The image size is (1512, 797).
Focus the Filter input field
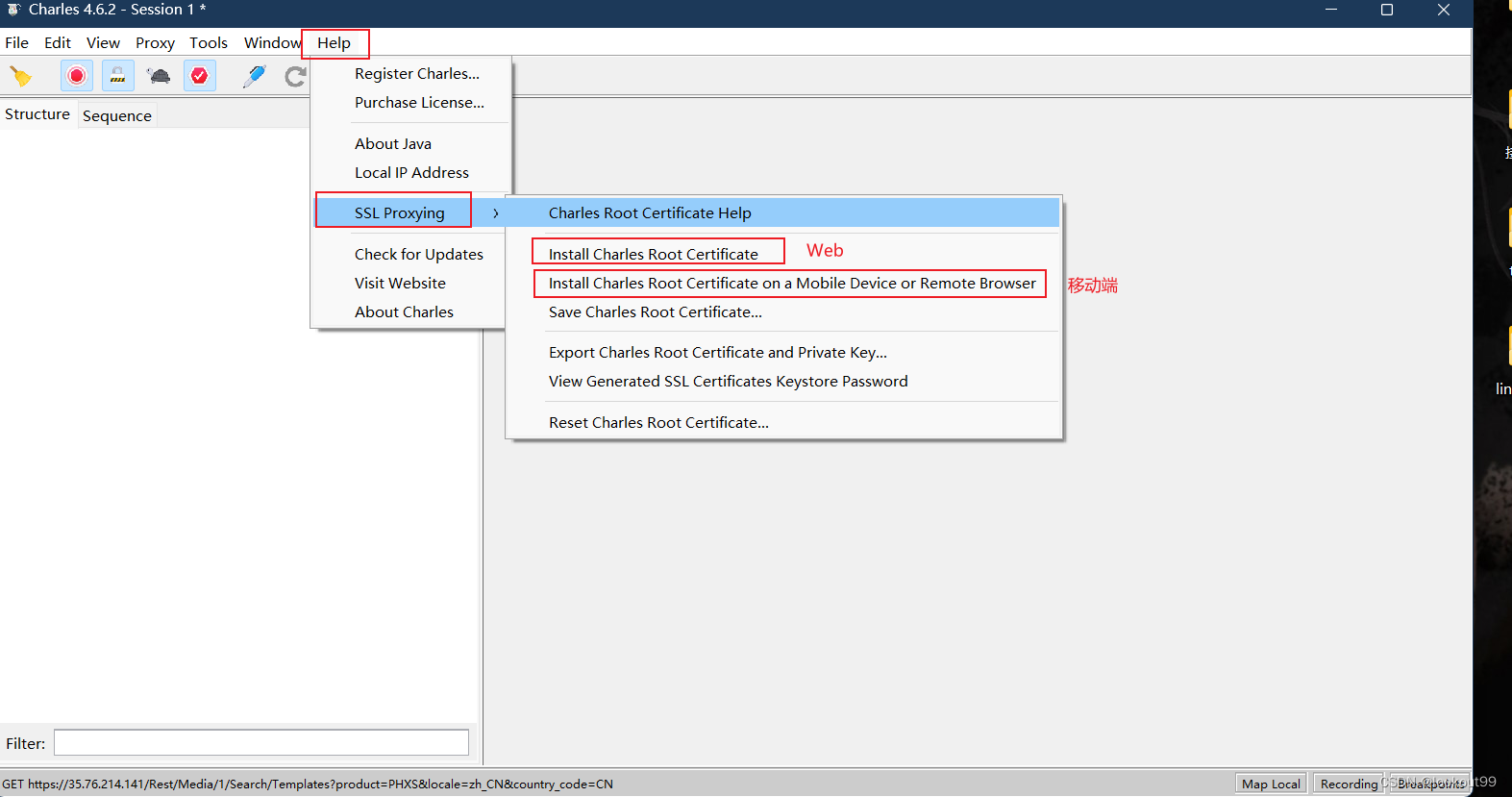[x=261, y=743]
